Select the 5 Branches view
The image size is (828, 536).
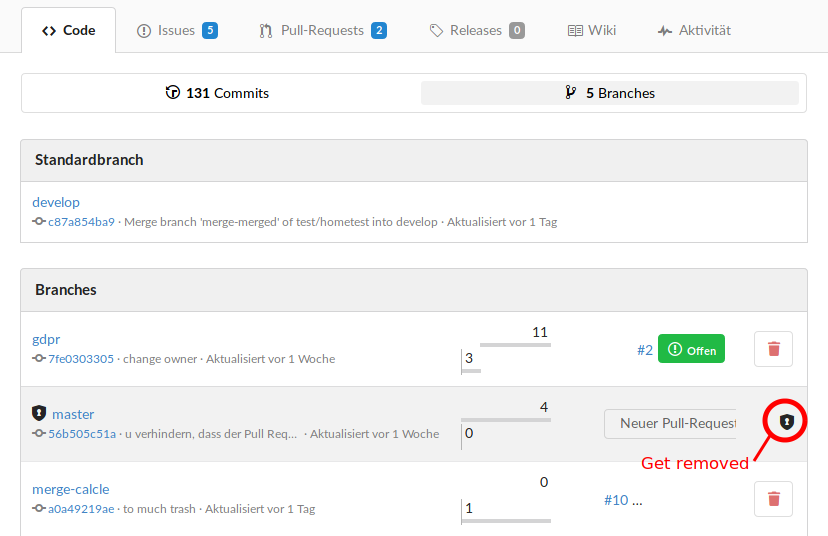(610, 93)
